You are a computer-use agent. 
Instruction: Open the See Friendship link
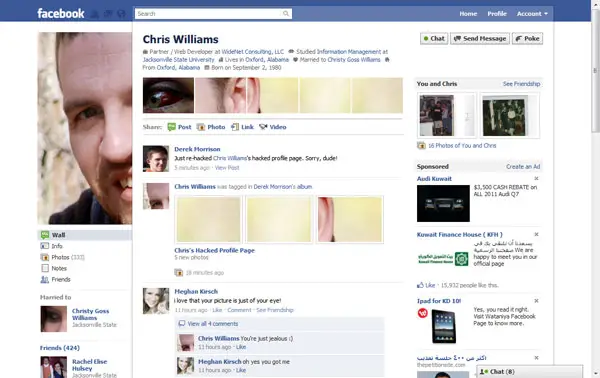coord(521,84)
